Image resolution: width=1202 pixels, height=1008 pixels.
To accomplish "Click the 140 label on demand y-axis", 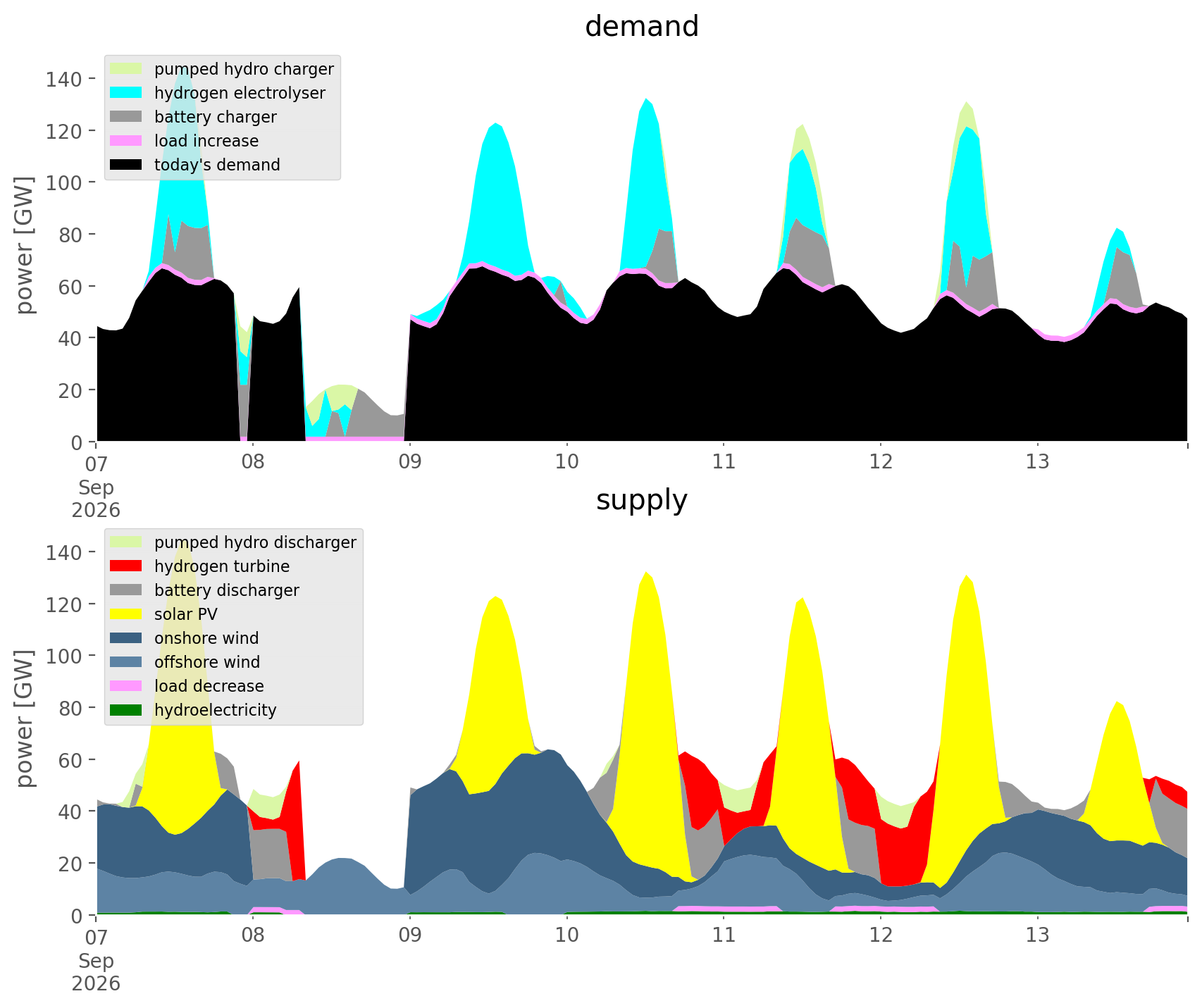I will (x=63, y=79).
